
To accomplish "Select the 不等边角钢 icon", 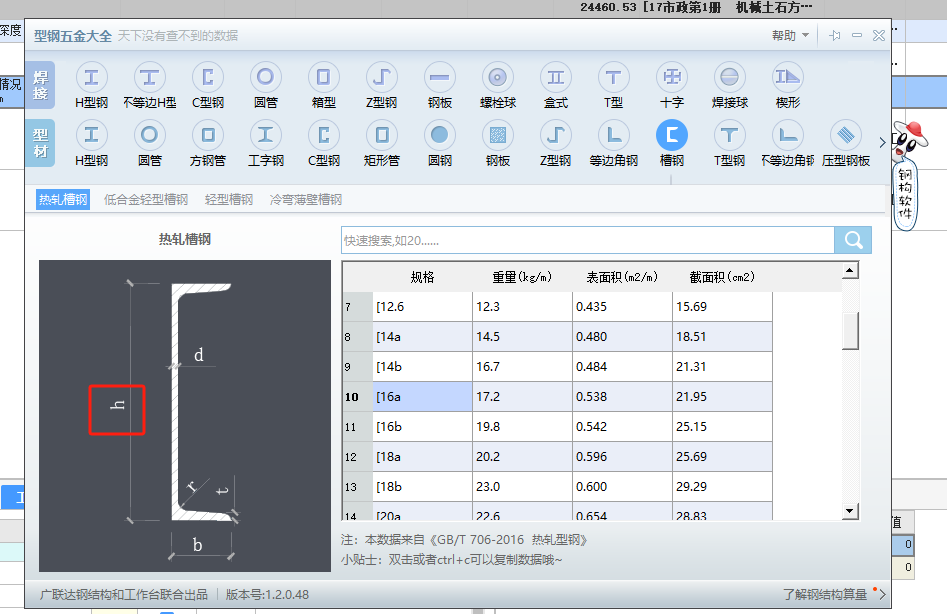I will [x=788, y=135].
